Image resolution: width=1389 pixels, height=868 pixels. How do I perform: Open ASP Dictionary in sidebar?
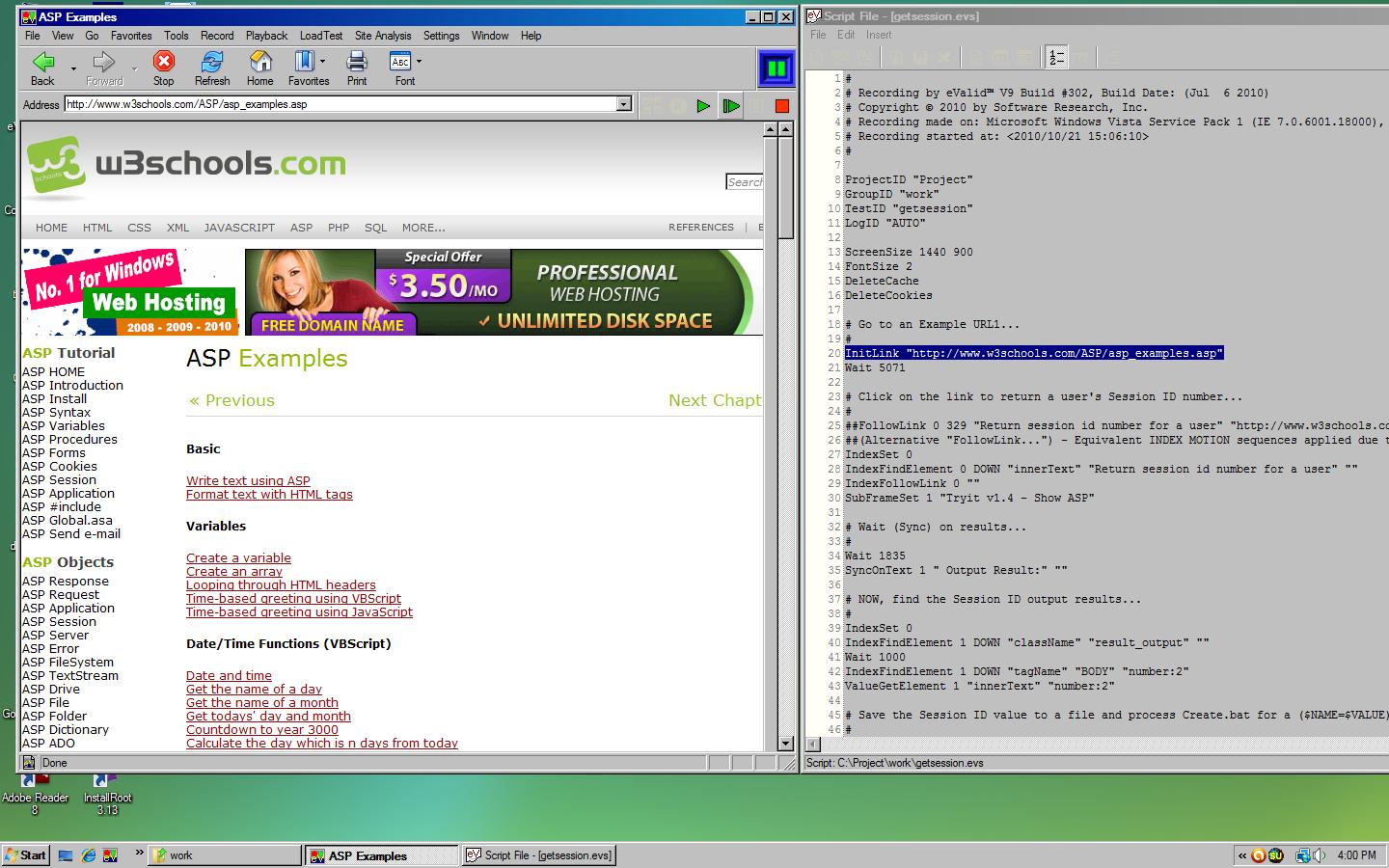[66, 730]
